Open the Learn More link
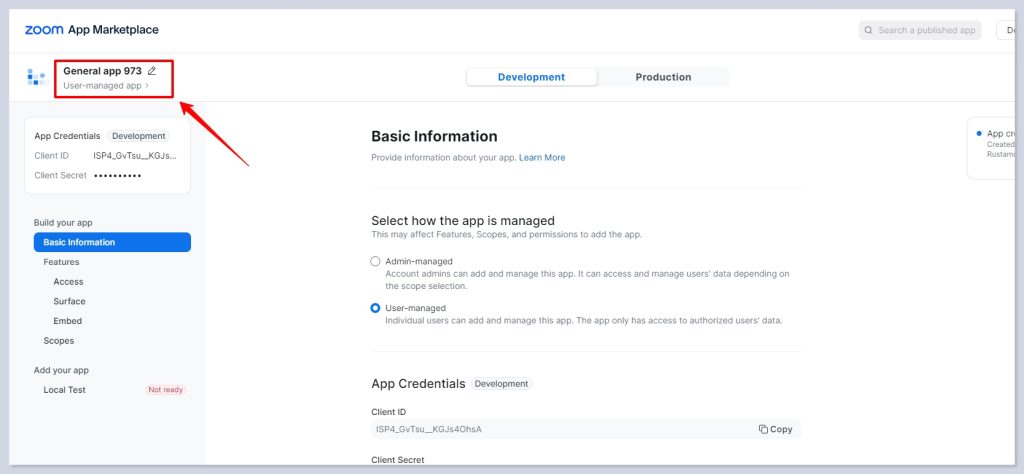Image resolution: width=1024 pixels, height=474 pixels. pyautogui.click(x=541, y=157)
